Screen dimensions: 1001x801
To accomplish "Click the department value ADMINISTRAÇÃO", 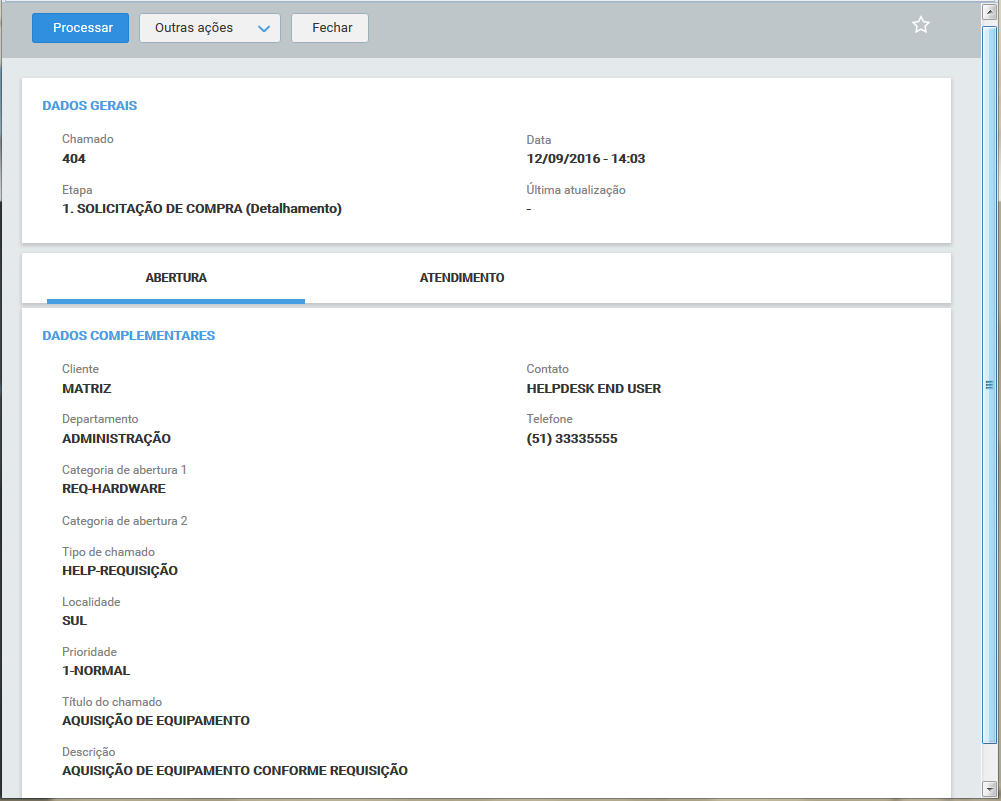I will click(x=116, y=438).
